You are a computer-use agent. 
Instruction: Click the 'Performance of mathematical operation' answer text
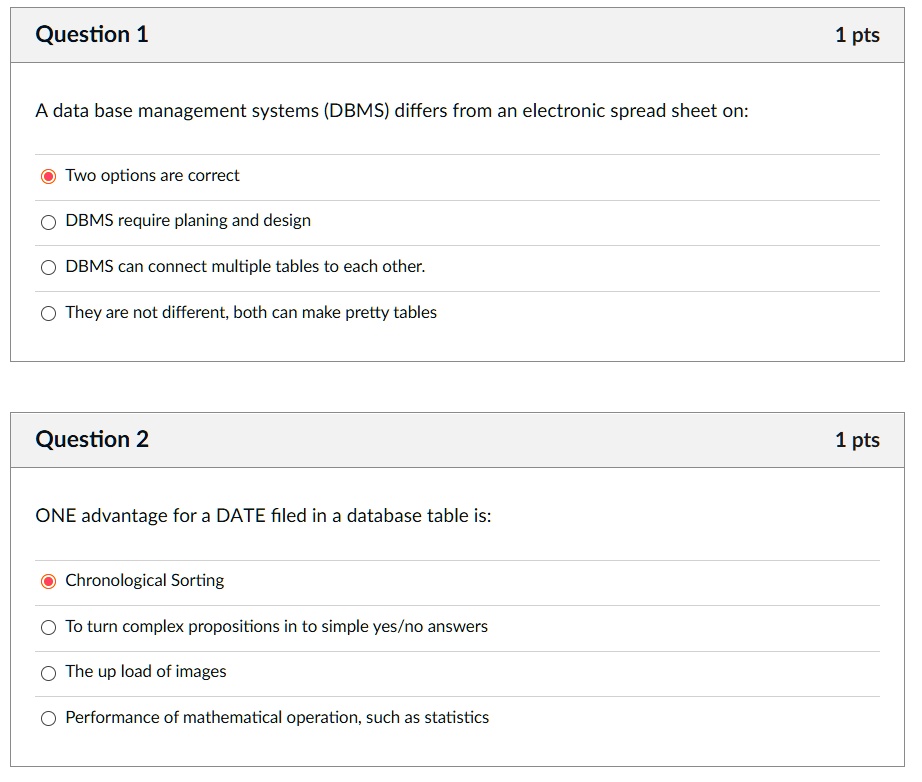click(277, 718)
